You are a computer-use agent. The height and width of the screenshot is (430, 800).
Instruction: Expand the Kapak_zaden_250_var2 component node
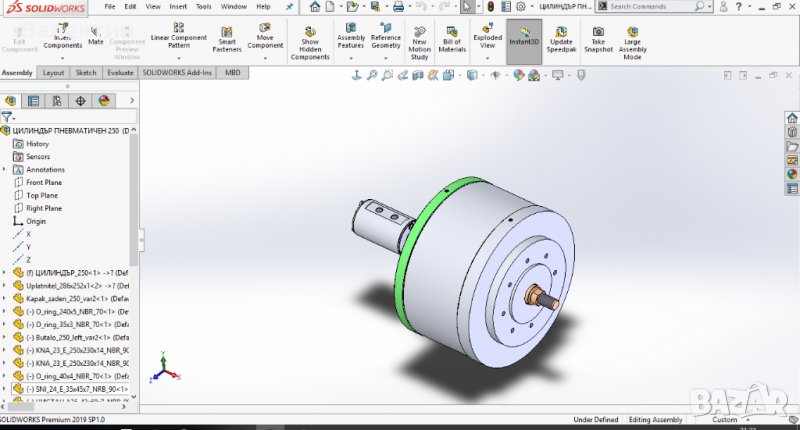coord(7,298)
